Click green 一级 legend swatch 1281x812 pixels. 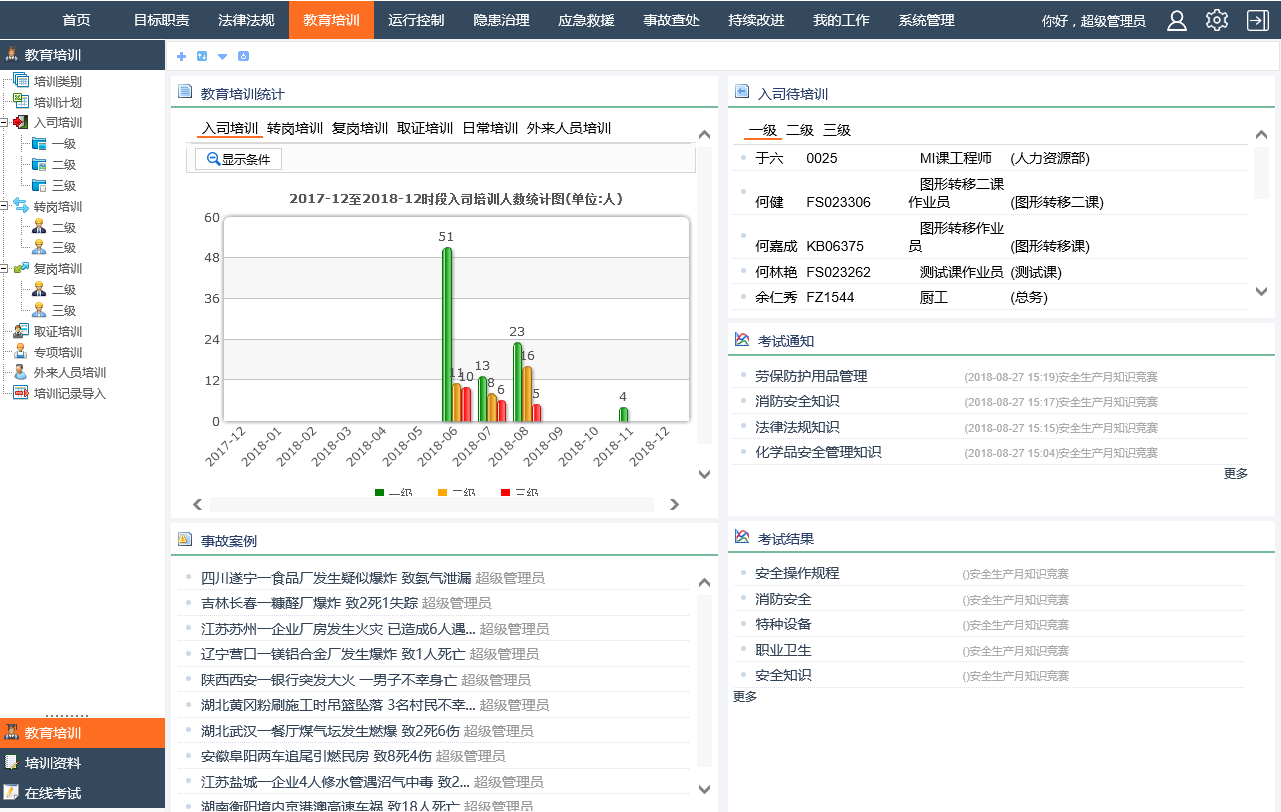[x=379, y=493]
